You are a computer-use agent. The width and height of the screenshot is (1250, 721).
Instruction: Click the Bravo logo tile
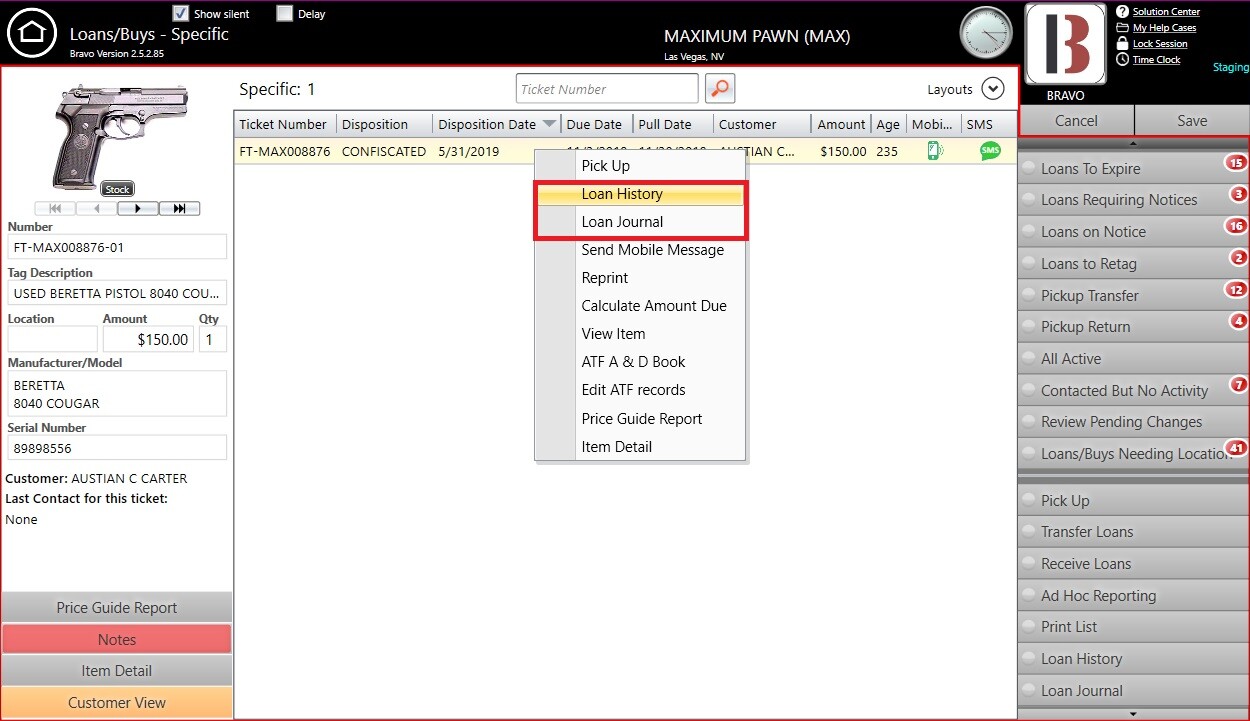tap(1065, 44)
